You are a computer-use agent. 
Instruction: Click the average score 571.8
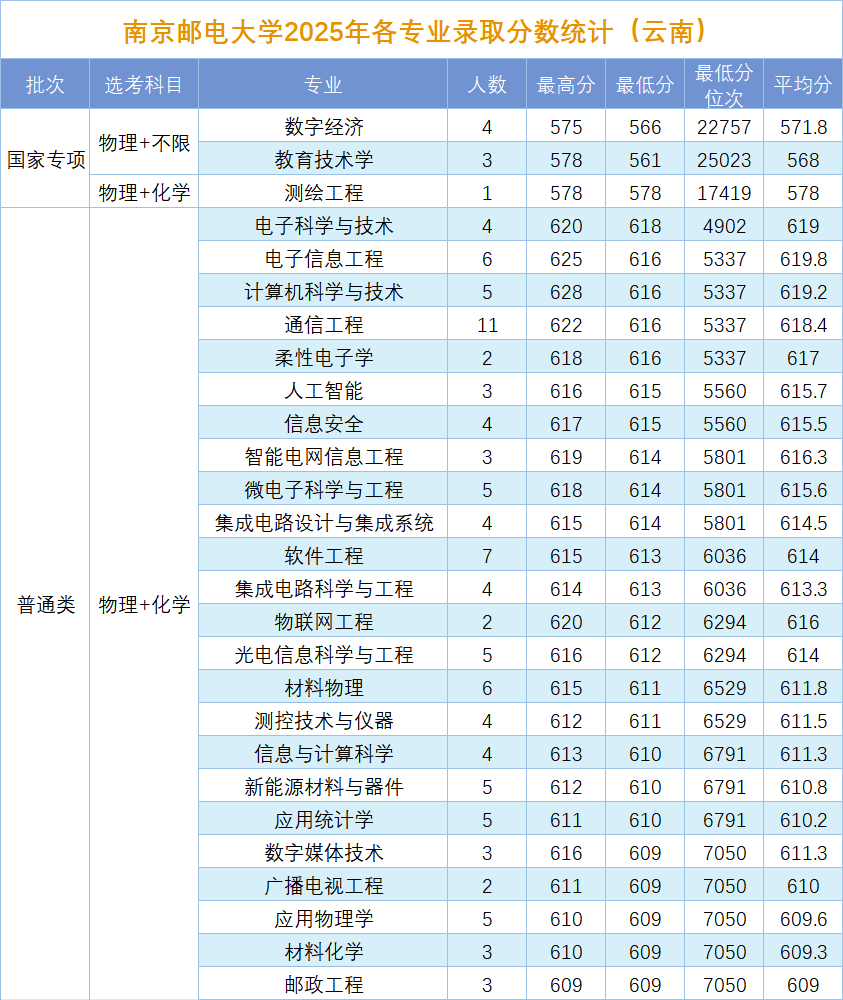click(x=803, y=128)
